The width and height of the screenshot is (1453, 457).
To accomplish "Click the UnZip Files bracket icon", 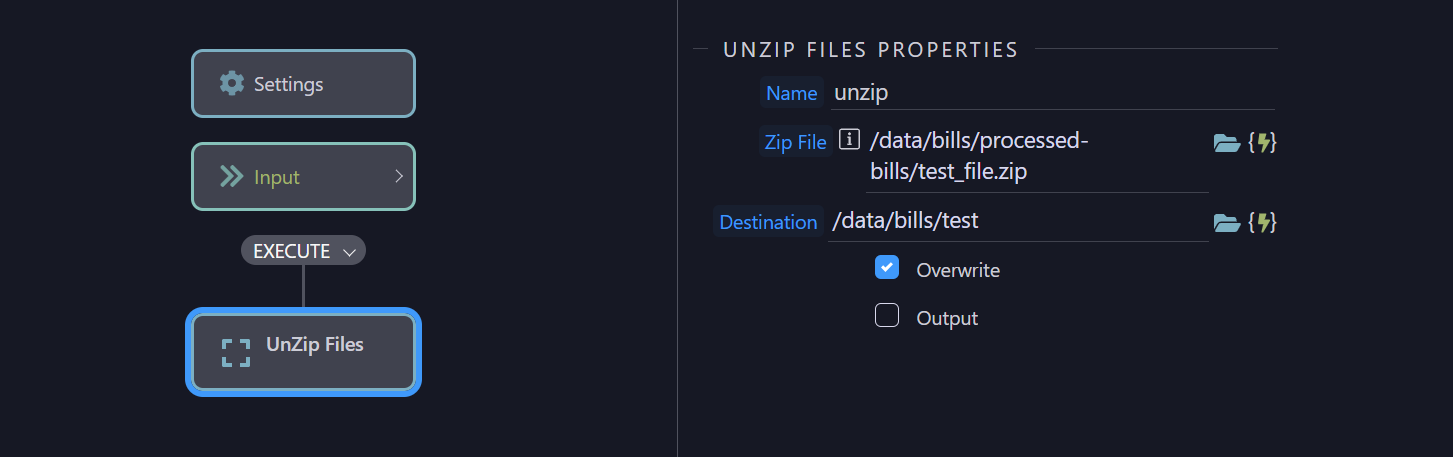I will (236, 352).
